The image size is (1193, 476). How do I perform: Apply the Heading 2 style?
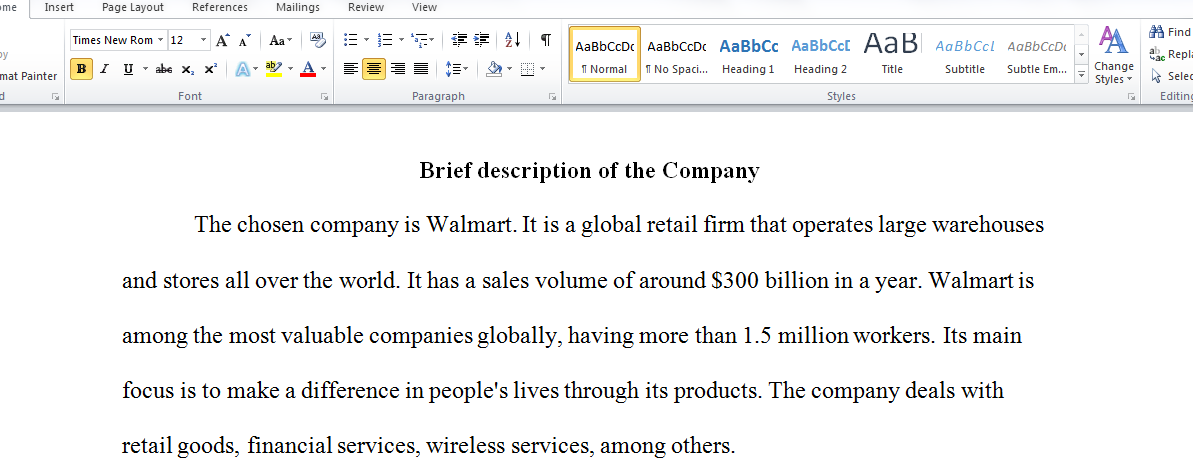pos(820,55)
